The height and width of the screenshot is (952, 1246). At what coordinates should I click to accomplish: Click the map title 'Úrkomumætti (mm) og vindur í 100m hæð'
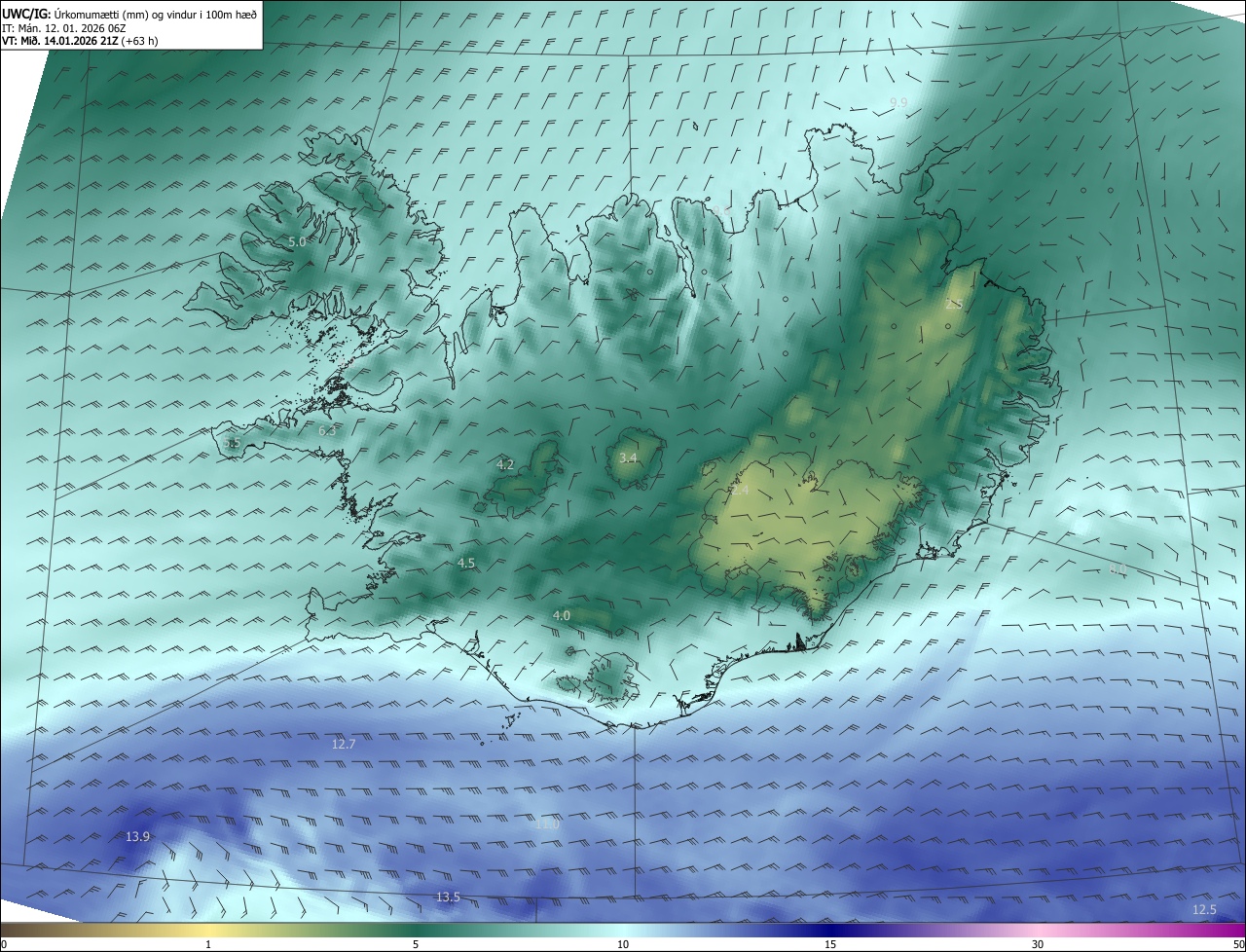coord(155,14)
